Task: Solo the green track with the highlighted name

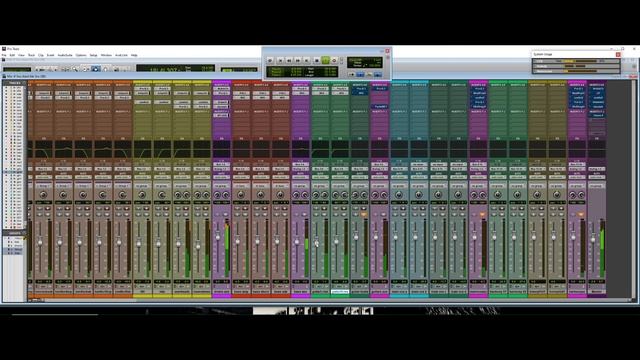Action: [336, 214]
